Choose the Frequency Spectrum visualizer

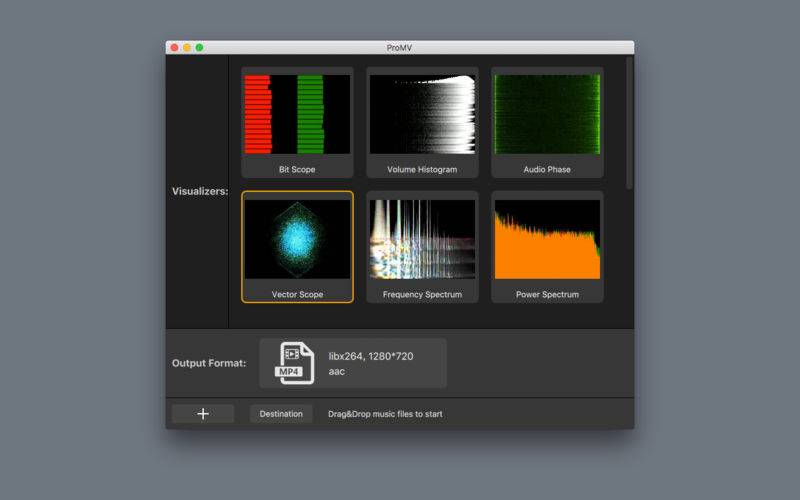[x=422, y=247]
